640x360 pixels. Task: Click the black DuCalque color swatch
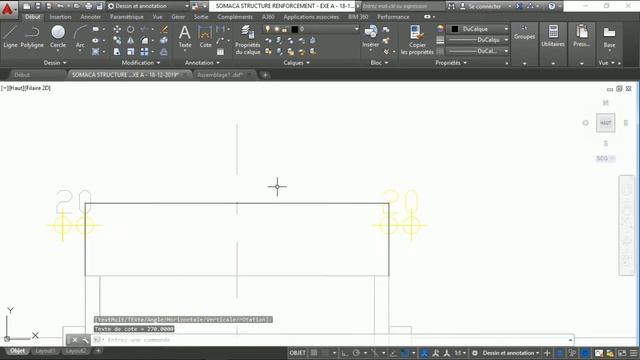pyautogui.click(x=455, y=29)
